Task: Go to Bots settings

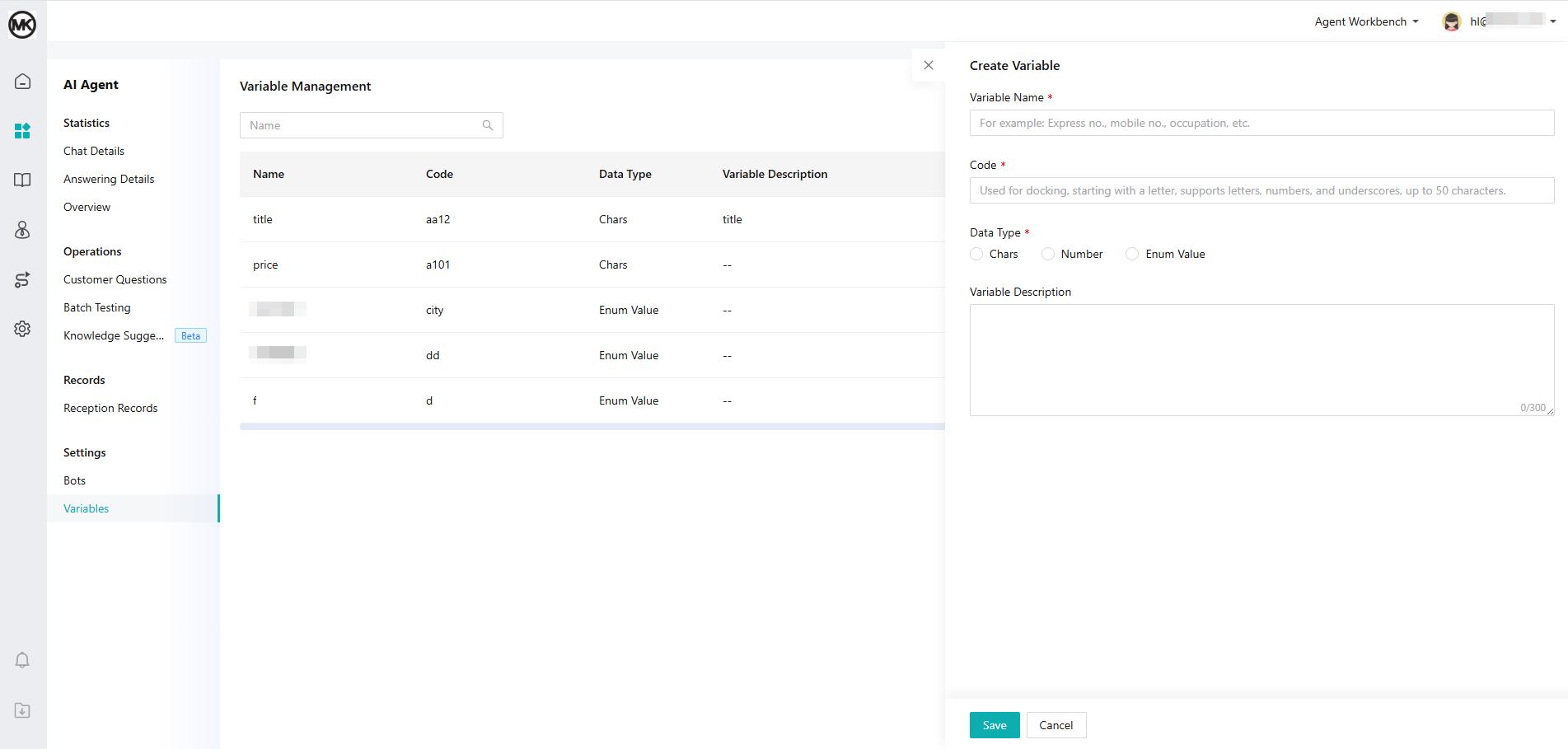Action: coord(74,480)
